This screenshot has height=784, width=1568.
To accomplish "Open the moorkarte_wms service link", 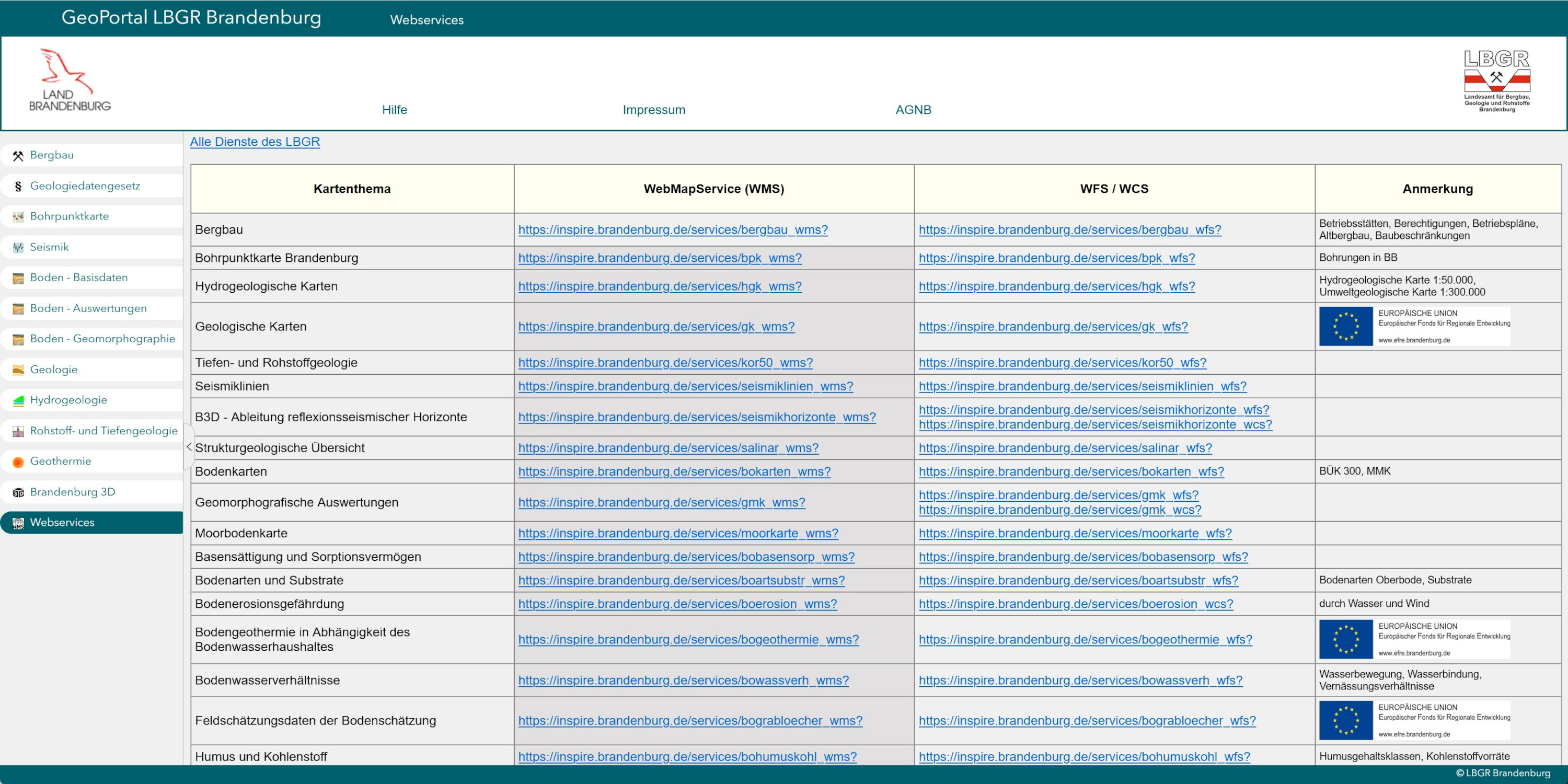I will (x=678, y=533).
